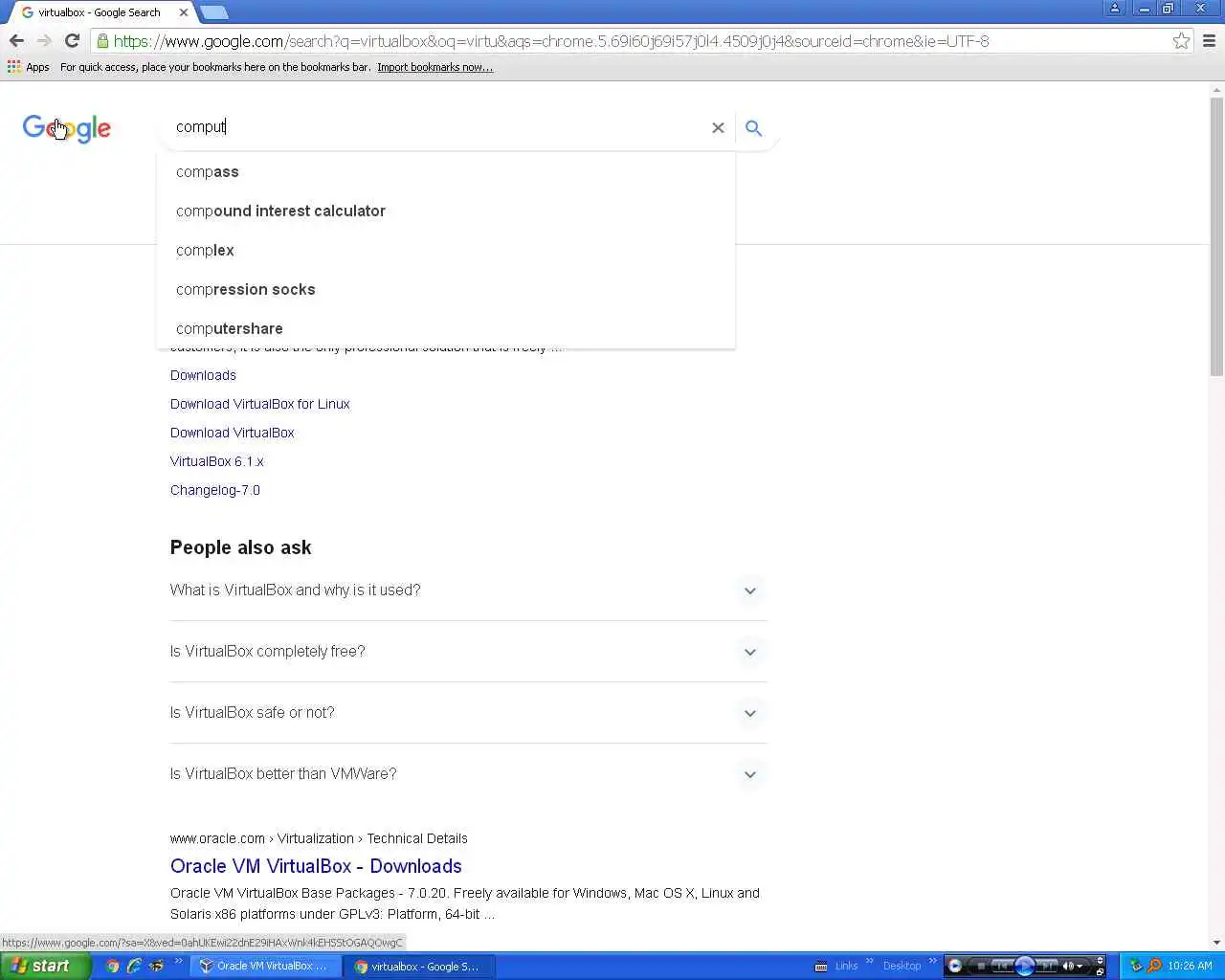Click the 10:26 AM taskbar clock

click(x=1190, y=966)
